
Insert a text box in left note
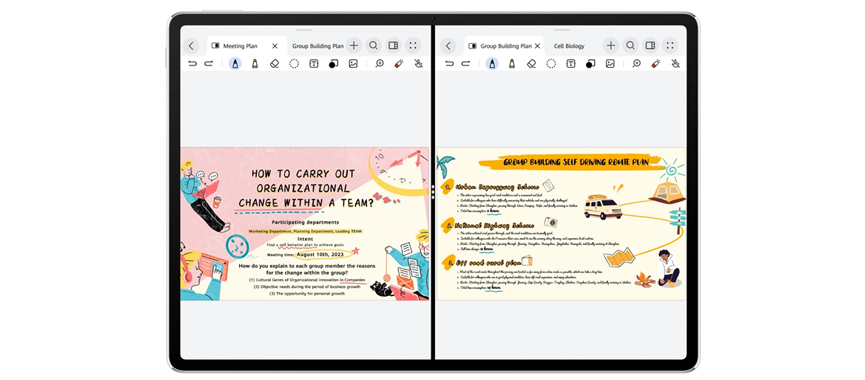pos(313,63)
